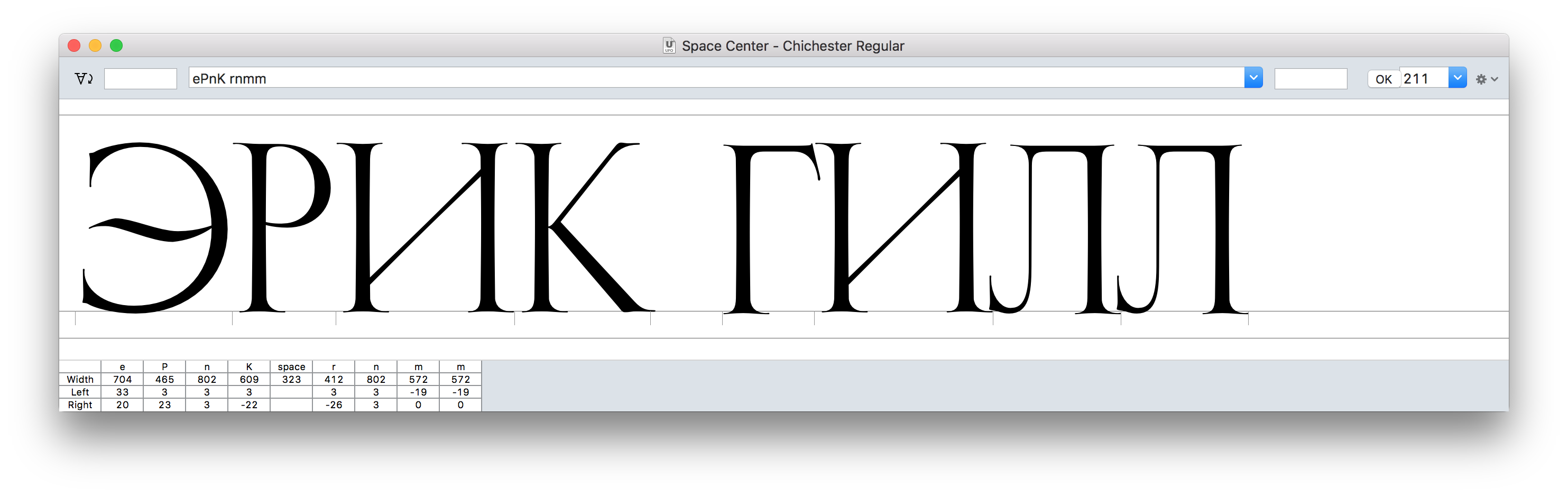
Task: Click width value 704 for e
Action: (x=122, y=379)
